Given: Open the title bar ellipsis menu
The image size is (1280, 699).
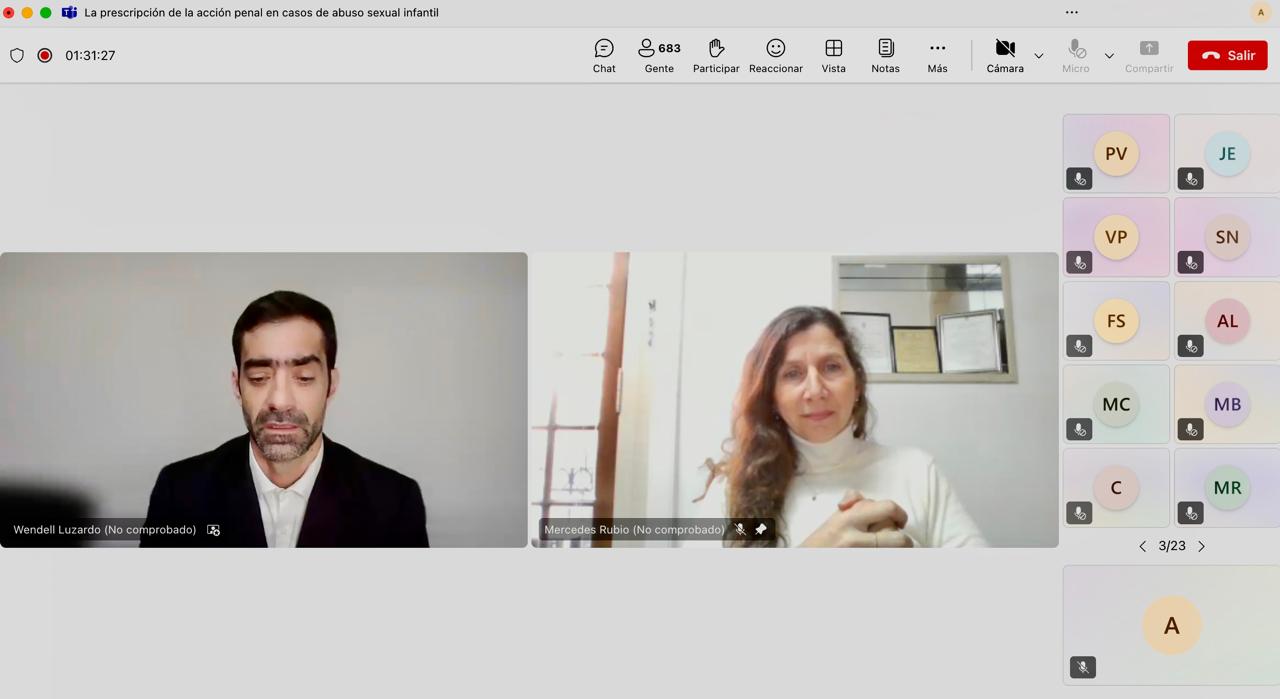Looking at the screenshot, I should [1072, 12].
